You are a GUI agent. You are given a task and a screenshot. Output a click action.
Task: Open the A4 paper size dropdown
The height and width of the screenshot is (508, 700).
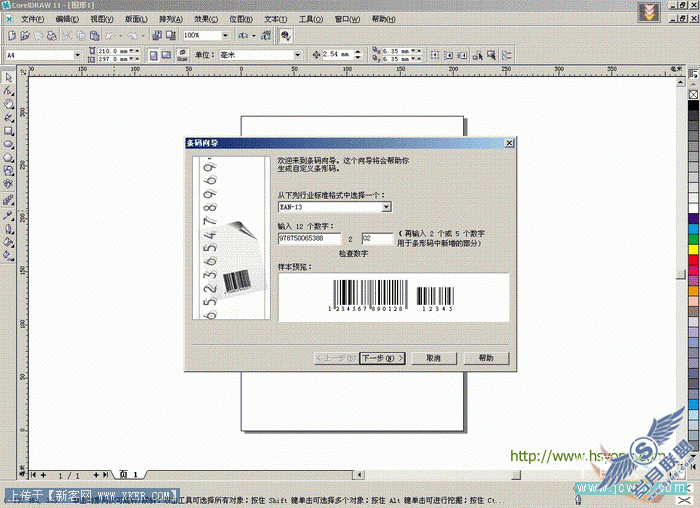click(x=78, y=55)
